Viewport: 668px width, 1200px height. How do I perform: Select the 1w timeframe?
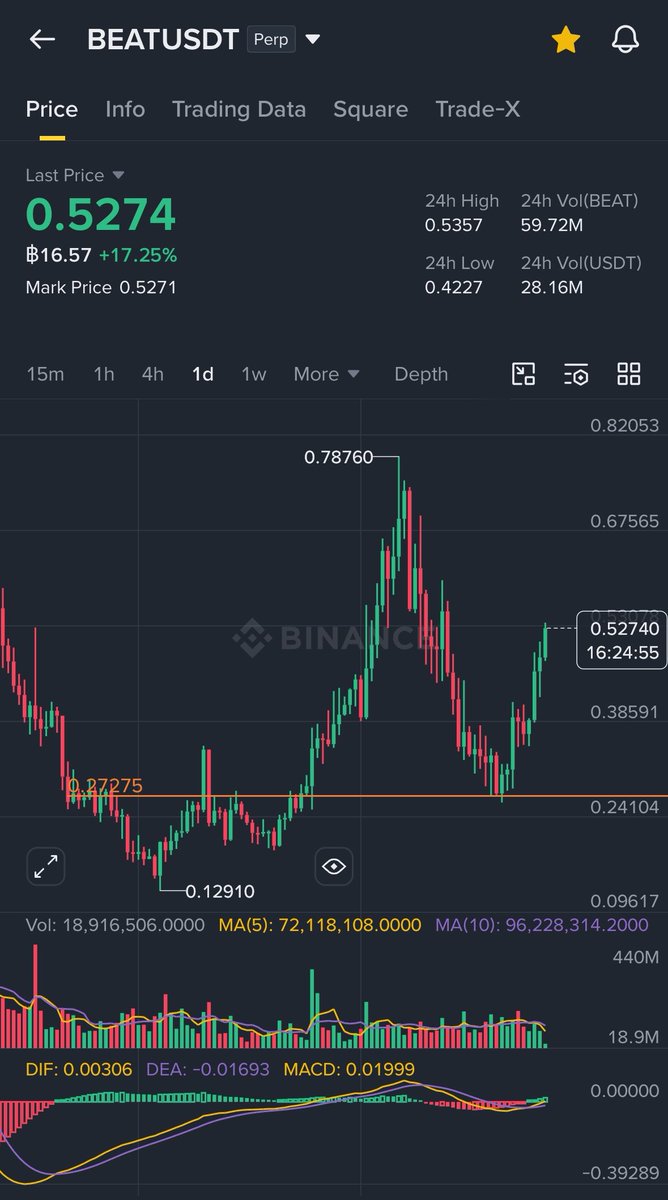254,374
